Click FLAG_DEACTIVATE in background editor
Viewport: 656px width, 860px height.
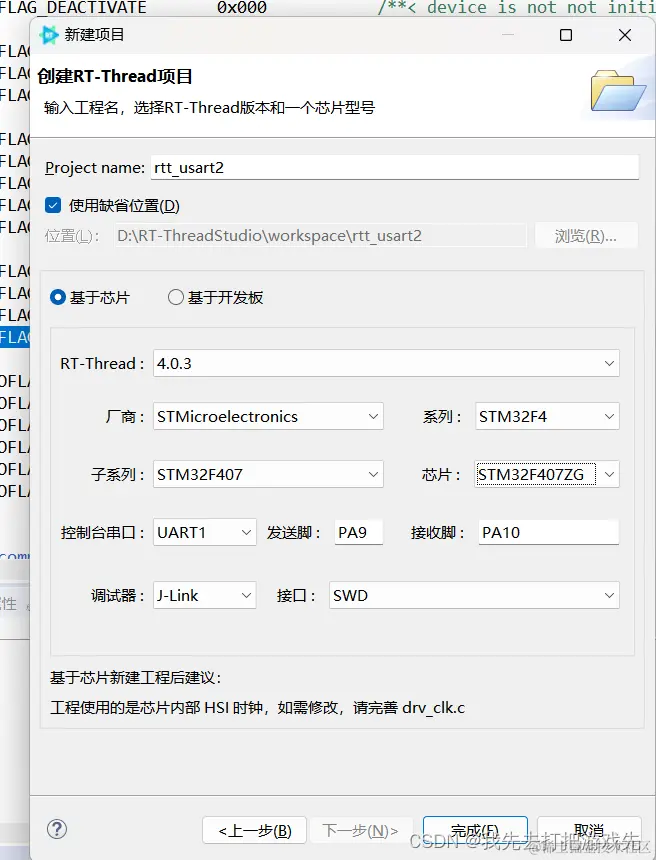pos(73,8)
